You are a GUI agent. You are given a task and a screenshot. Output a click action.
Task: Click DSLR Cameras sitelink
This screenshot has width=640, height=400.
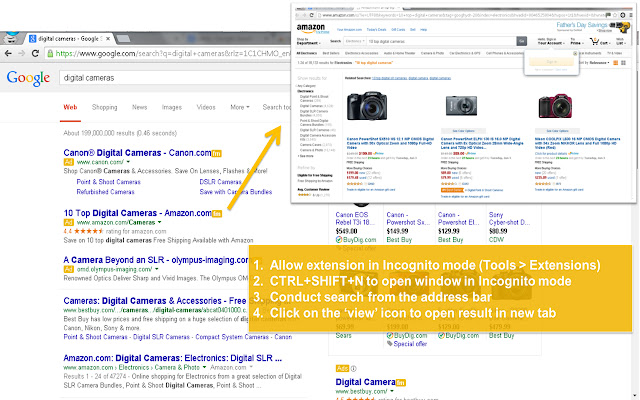[220, 182]
